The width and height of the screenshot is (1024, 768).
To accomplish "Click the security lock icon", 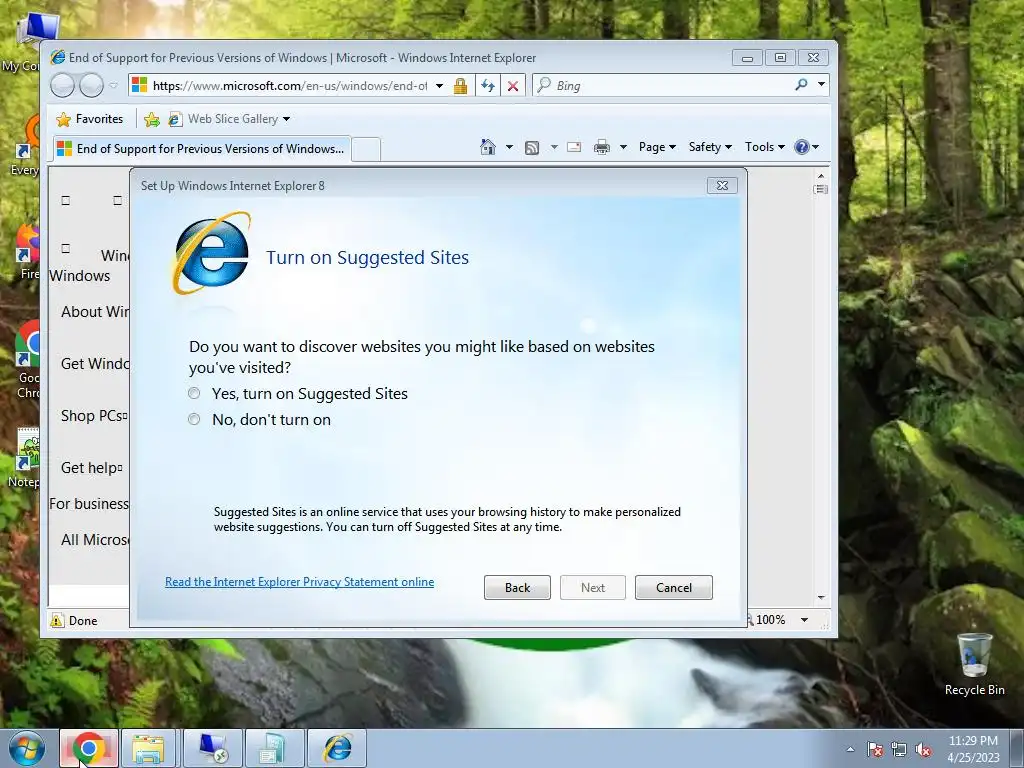I will pos(460,86).
